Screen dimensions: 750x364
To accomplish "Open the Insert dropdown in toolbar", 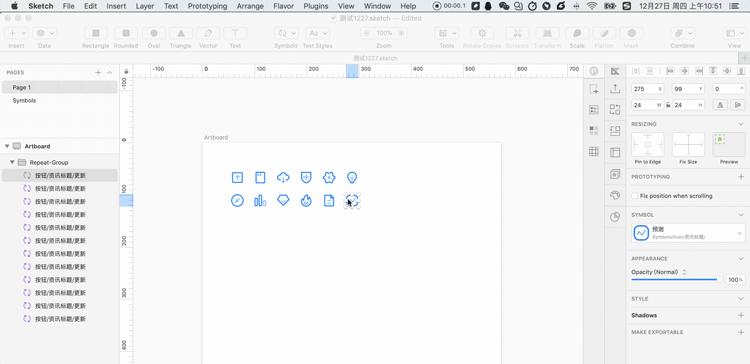I will click(18, 33).
